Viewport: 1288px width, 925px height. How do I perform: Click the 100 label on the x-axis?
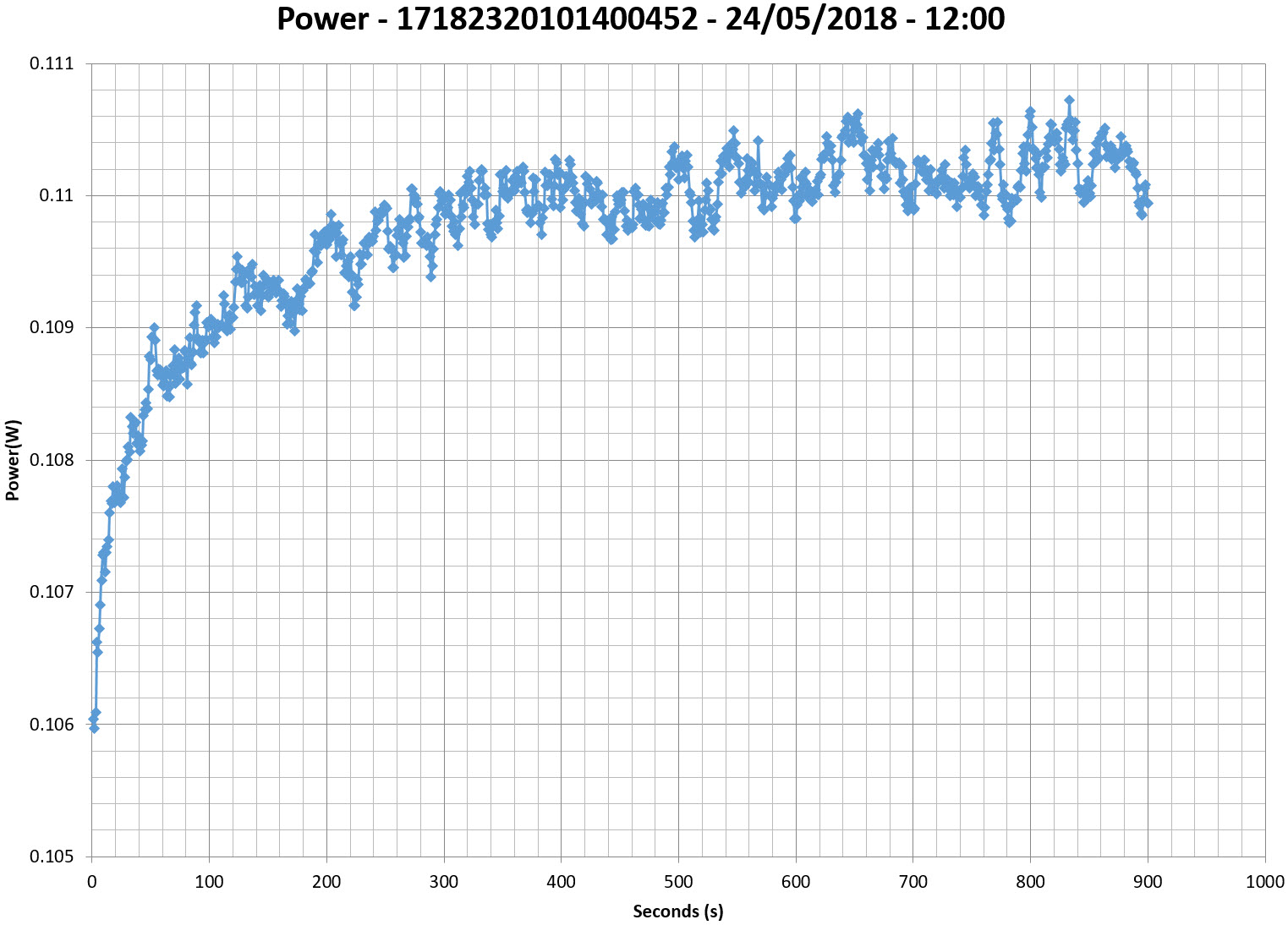(x=209, y=882)
